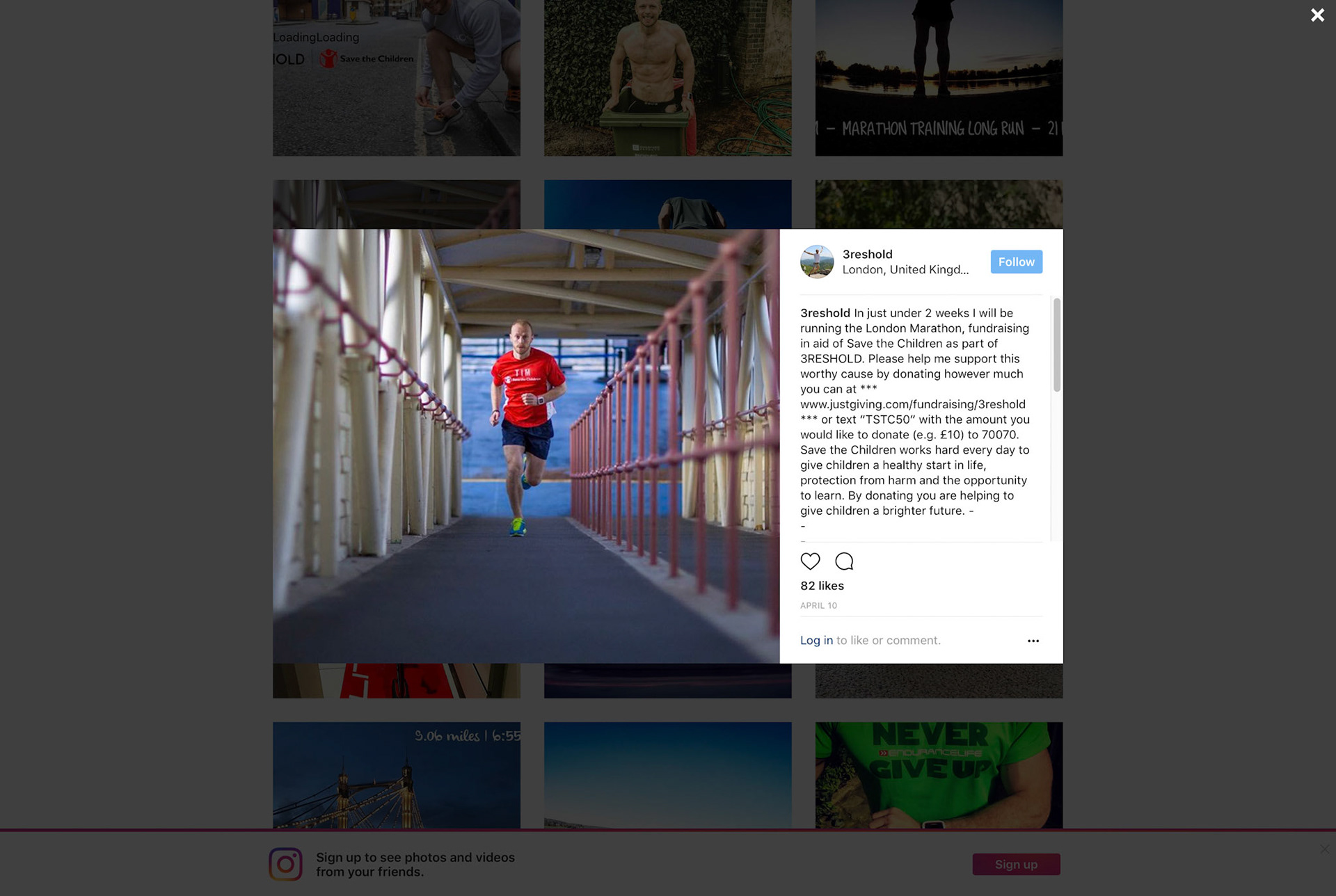Open the Save the Children shoe-tying thumbnail
The image size is (1336, 896).
397,78
